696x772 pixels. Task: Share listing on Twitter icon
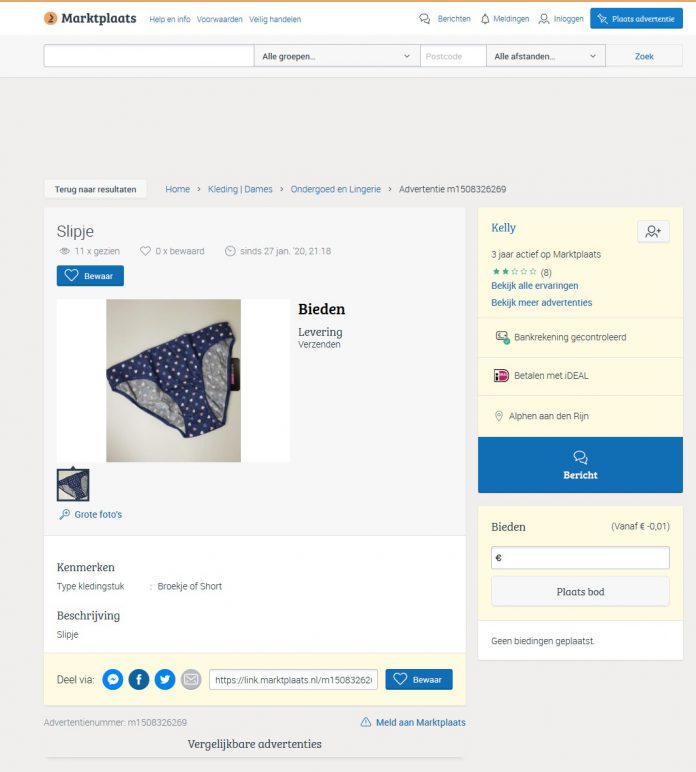click(165, 679)
